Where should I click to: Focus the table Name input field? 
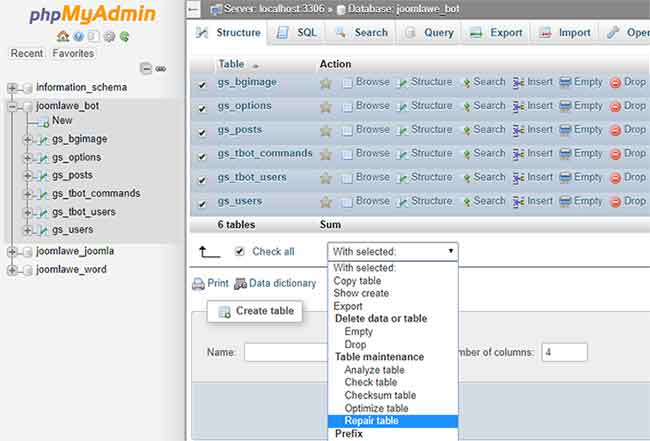coord(286,352)
